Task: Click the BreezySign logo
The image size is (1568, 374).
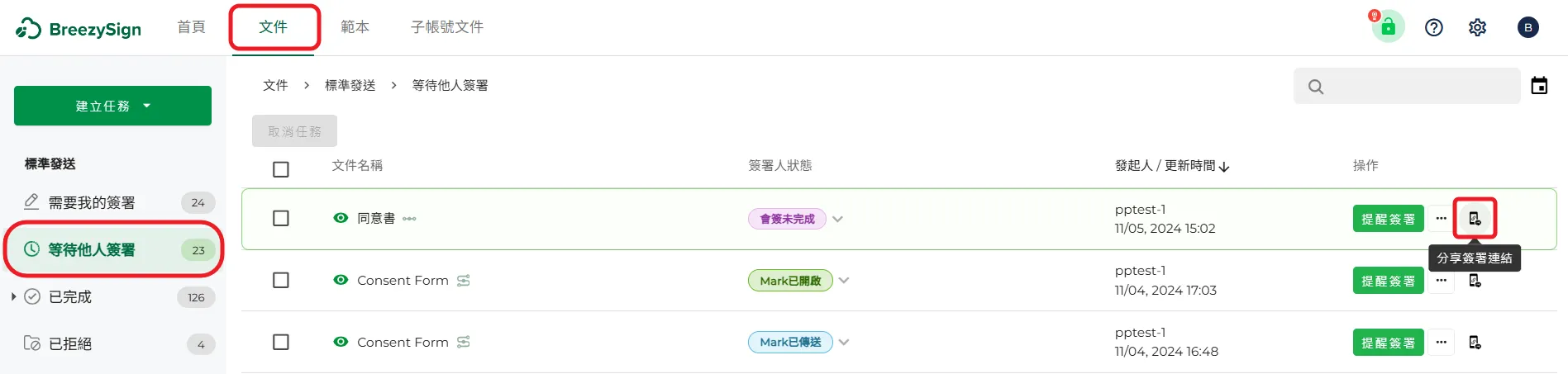Action: [79, 29]
